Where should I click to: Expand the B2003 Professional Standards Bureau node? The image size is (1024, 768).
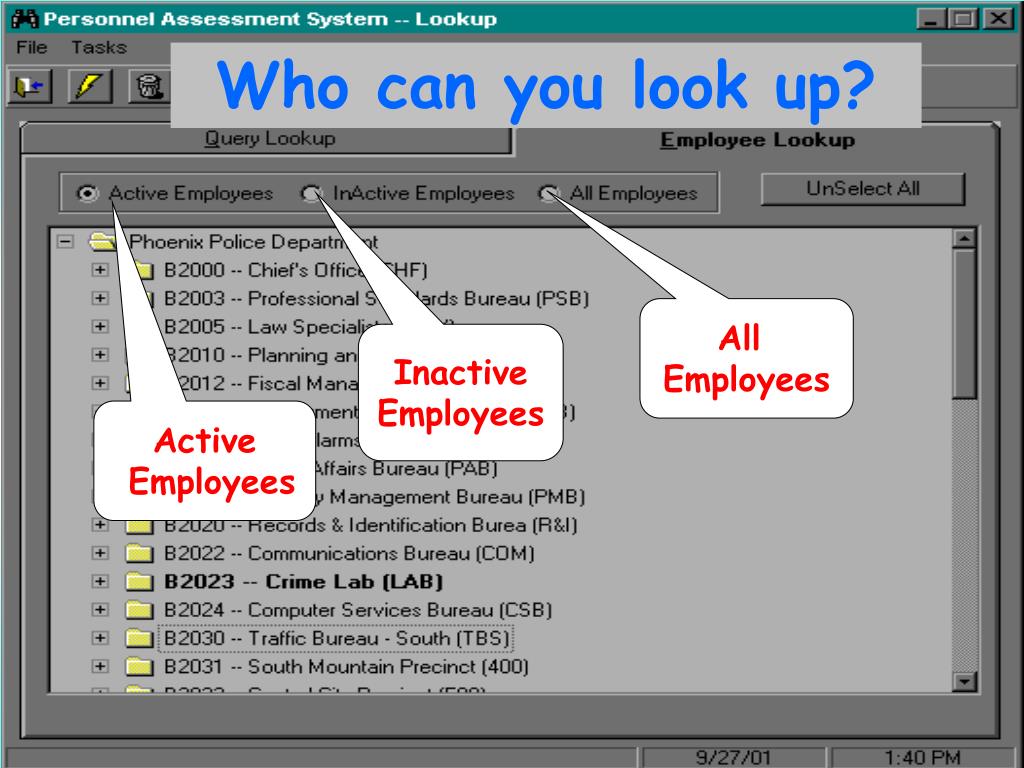pyautogui.click(x=100, y=298)
